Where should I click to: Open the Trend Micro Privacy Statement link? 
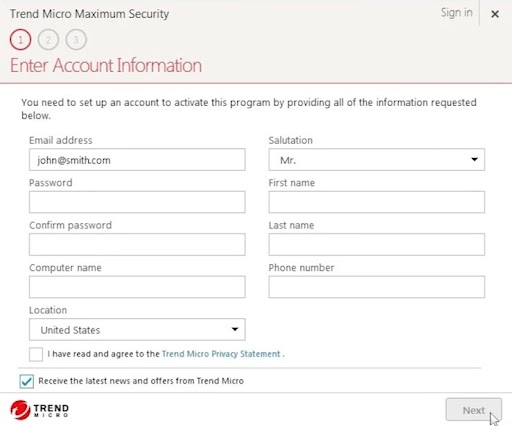[221, 354]
